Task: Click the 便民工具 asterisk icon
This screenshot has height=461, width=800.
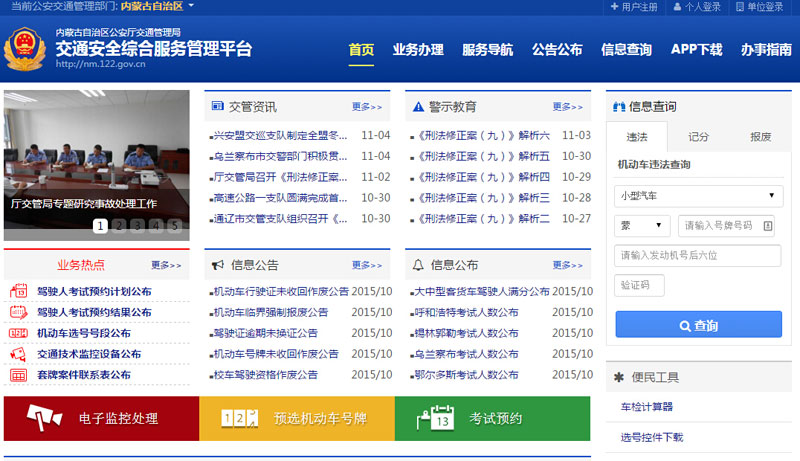Action: click(619, 377)
